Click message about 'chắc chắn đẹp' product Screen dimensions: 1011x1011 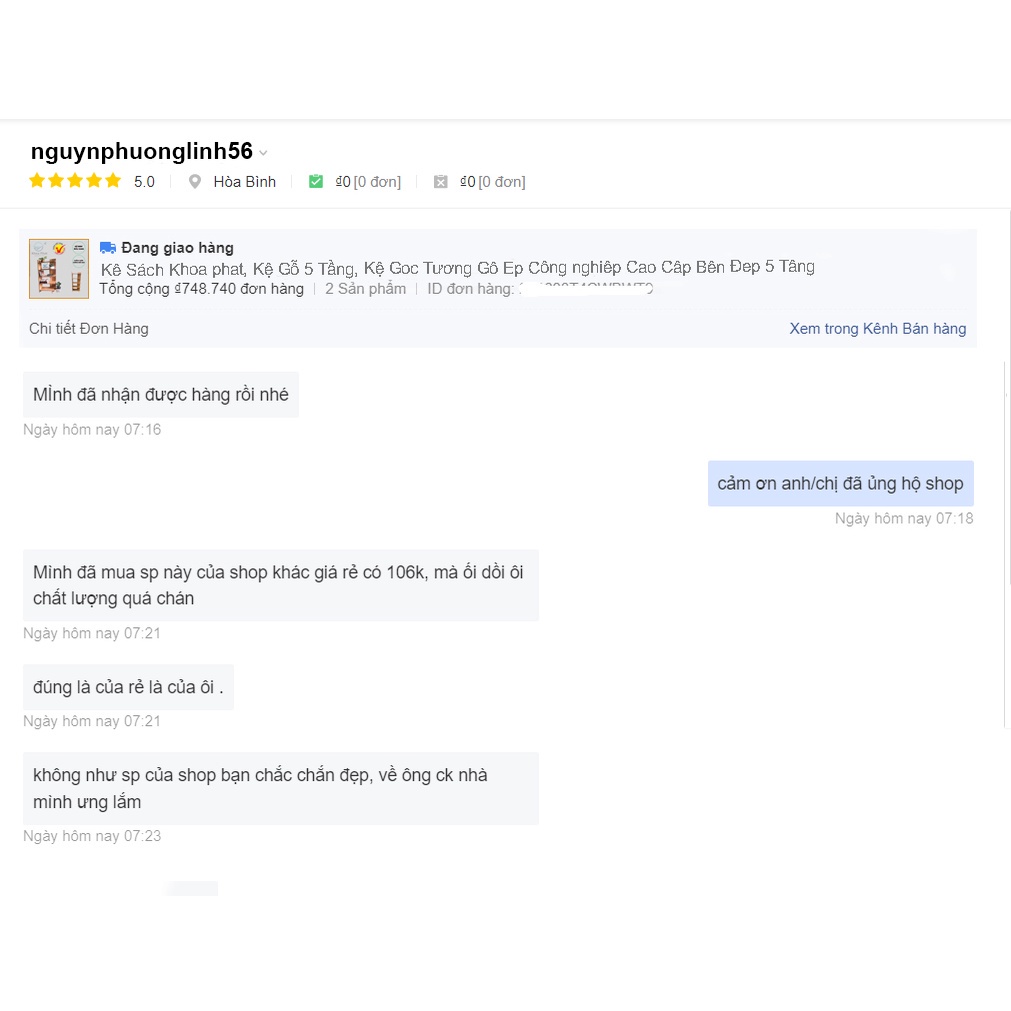click(x=280, y=788)
